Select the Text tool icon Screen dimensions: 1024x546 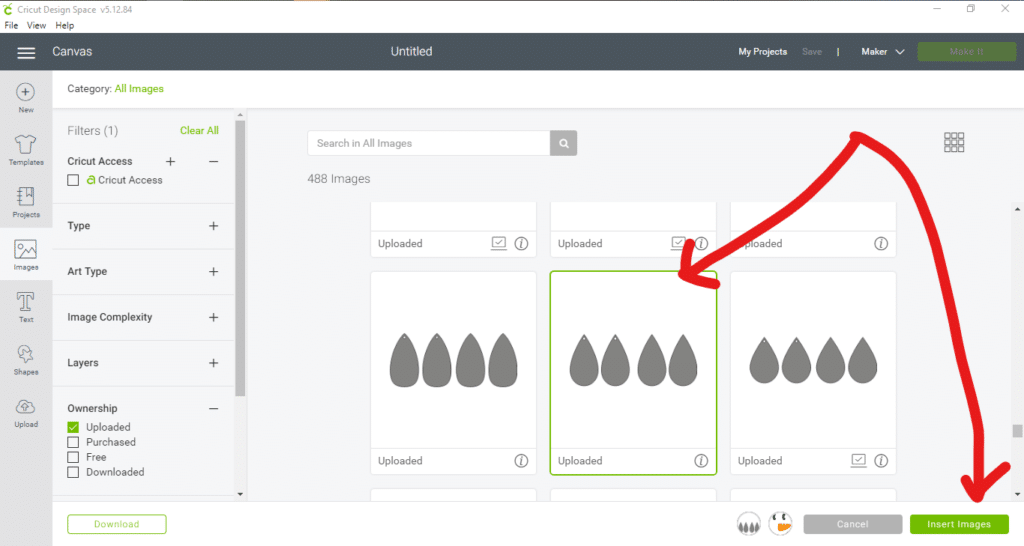26,302
